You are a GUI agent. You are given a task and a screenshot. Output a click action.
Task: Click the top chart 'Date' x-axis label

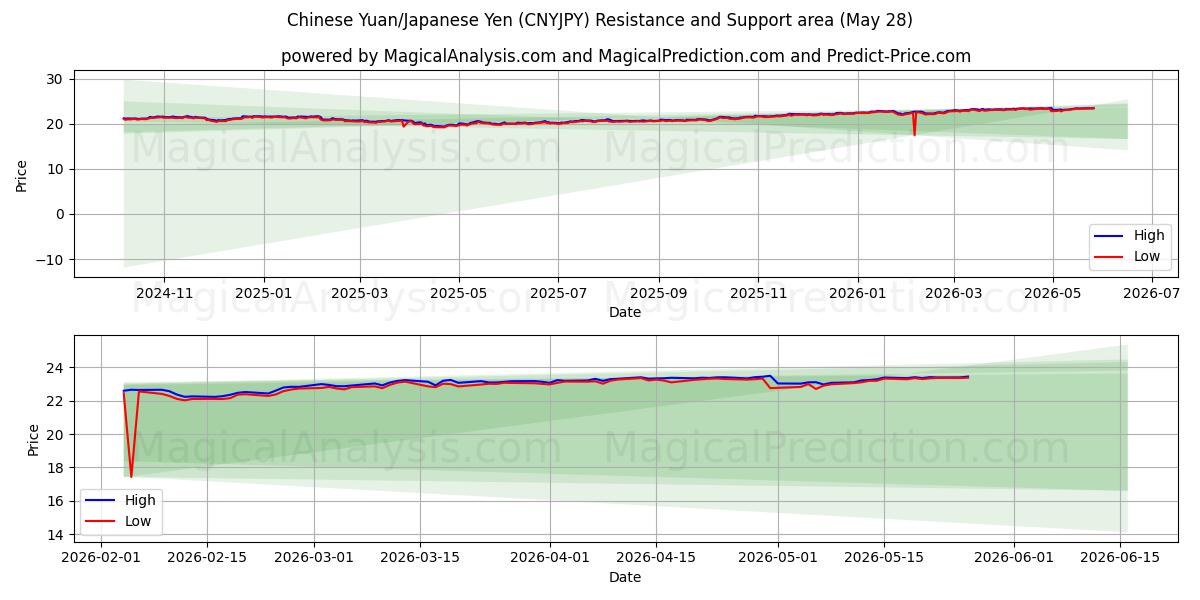click(x=625, y=312)
